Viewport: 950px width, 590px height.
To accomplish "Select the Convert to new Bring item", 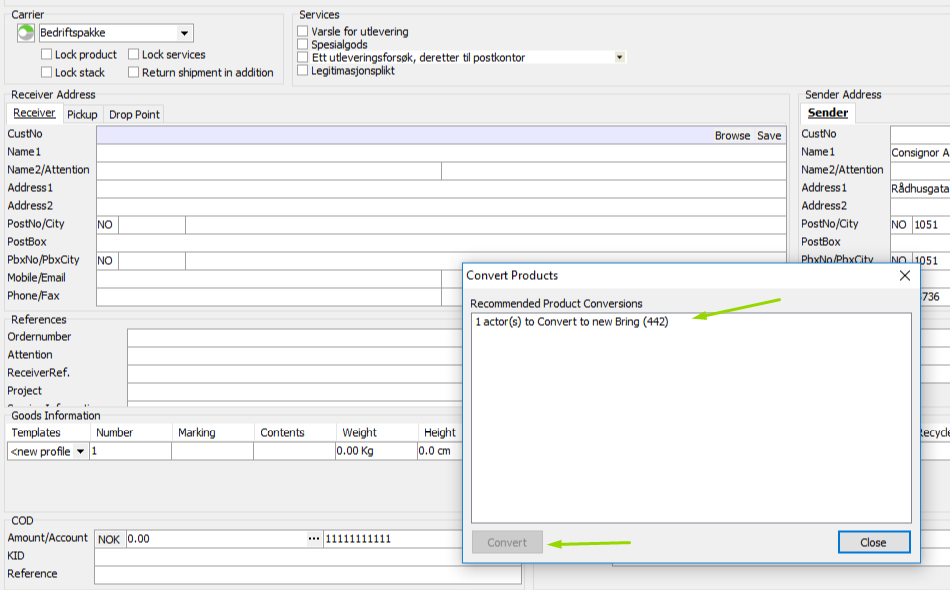I will pyautogui.click(x=572, y=322).
